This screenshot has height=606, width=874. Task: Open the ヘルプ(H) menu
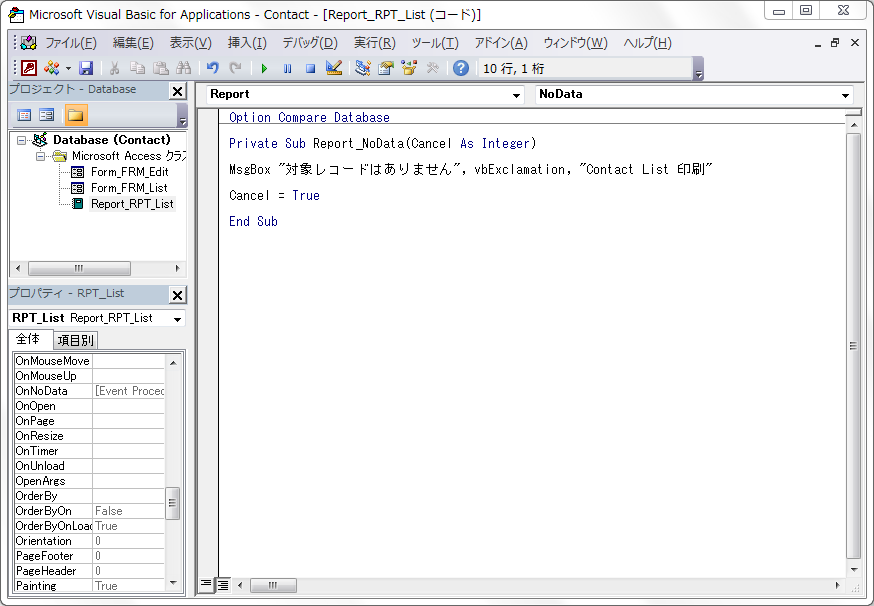[x=647, y=43]
